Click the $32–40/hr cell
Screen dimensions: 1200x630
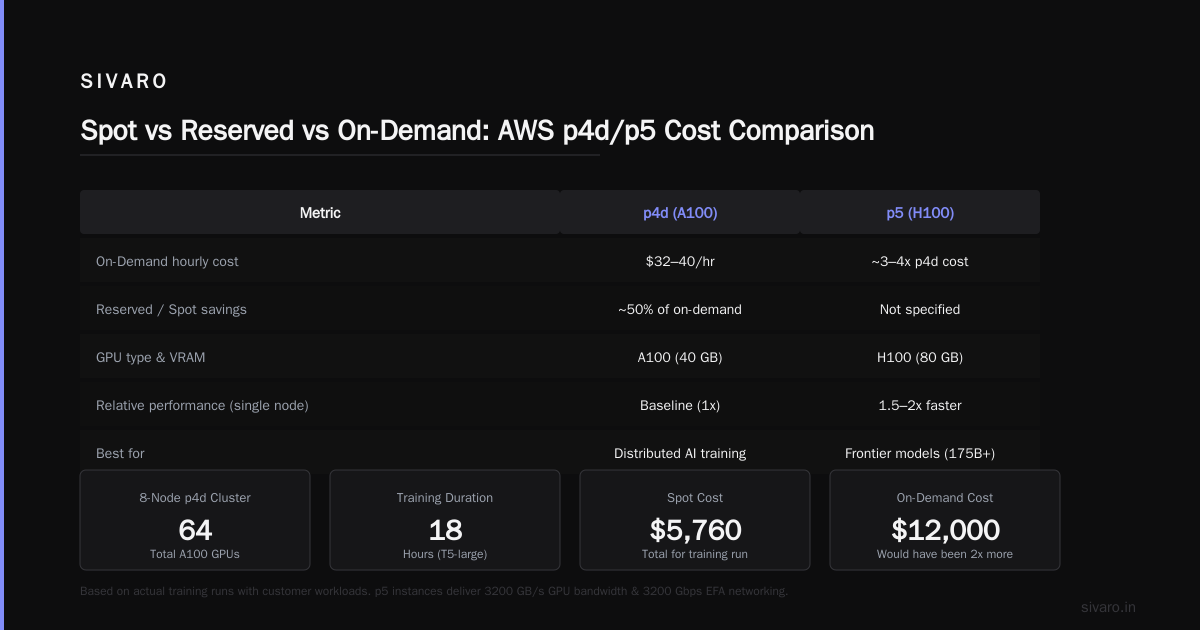pos(680,261)
